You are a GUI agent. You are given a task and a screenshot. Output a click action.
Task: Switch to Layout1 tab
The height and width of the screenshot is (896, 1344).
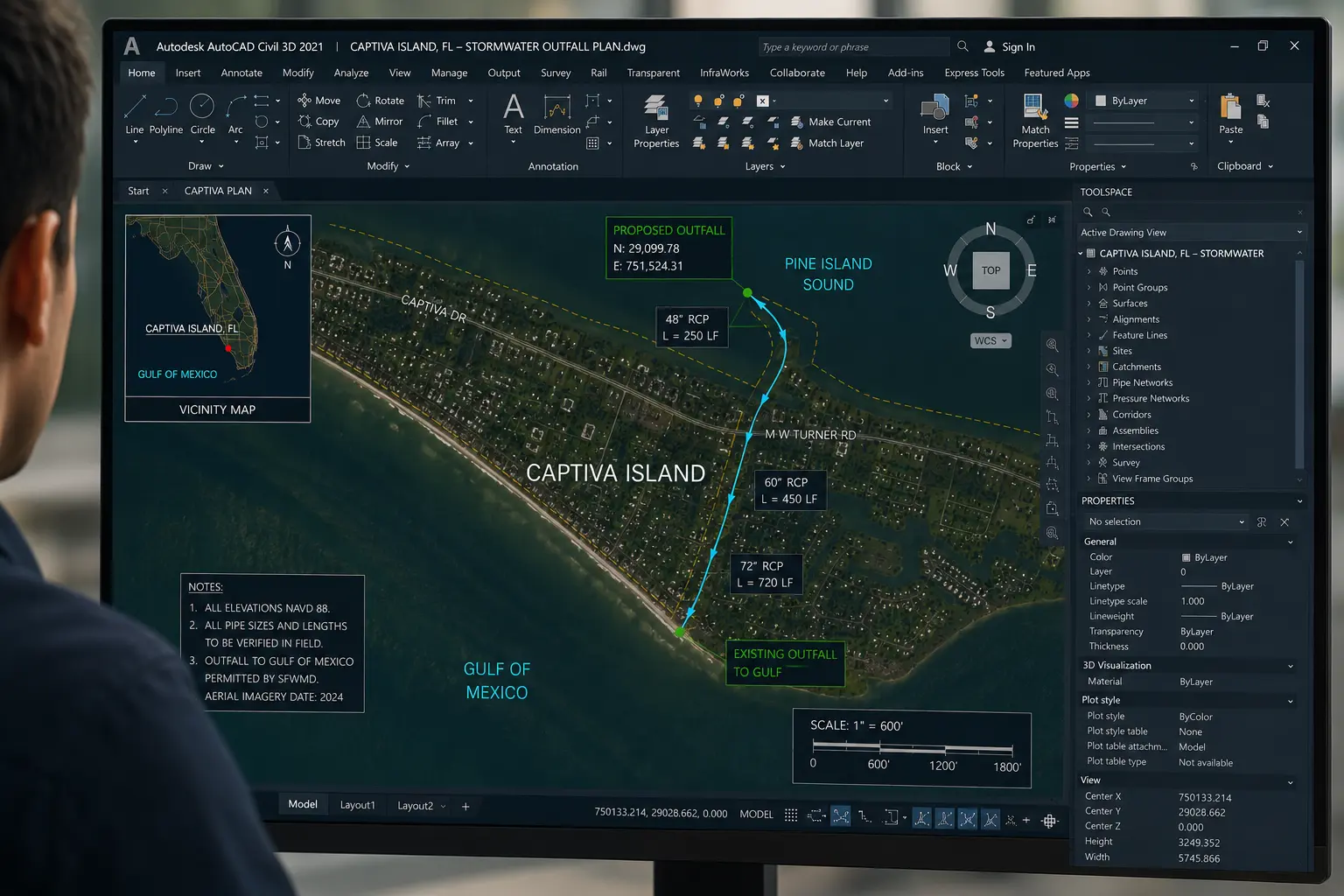[x=357, y=805]
